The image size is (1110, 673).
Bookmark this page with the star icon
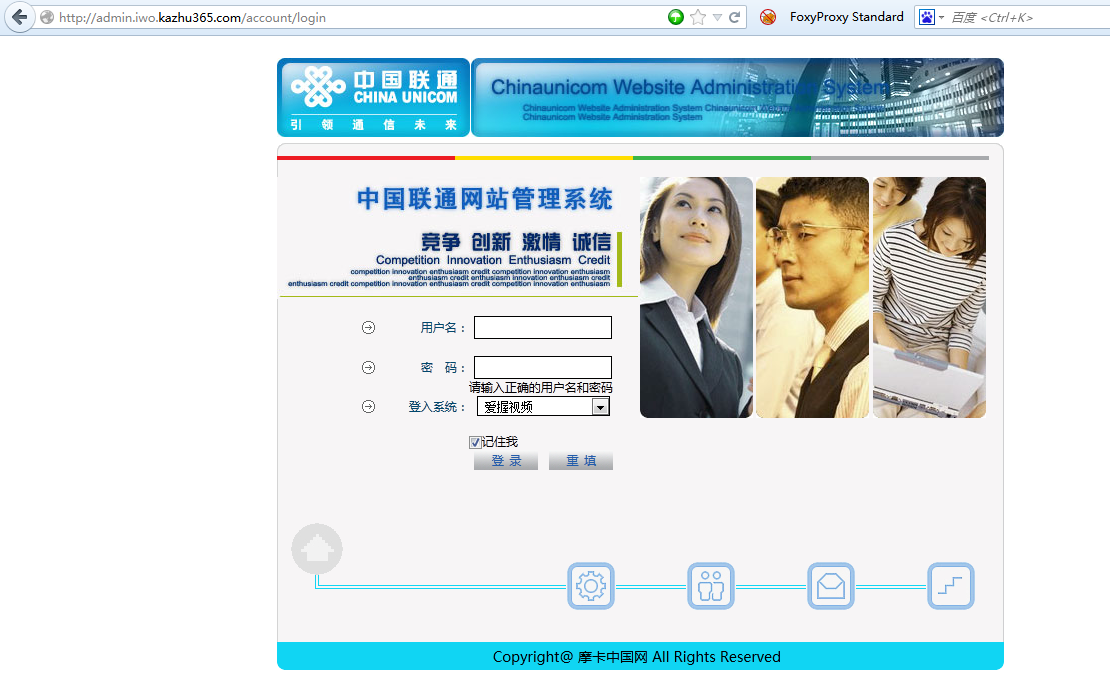698,17
